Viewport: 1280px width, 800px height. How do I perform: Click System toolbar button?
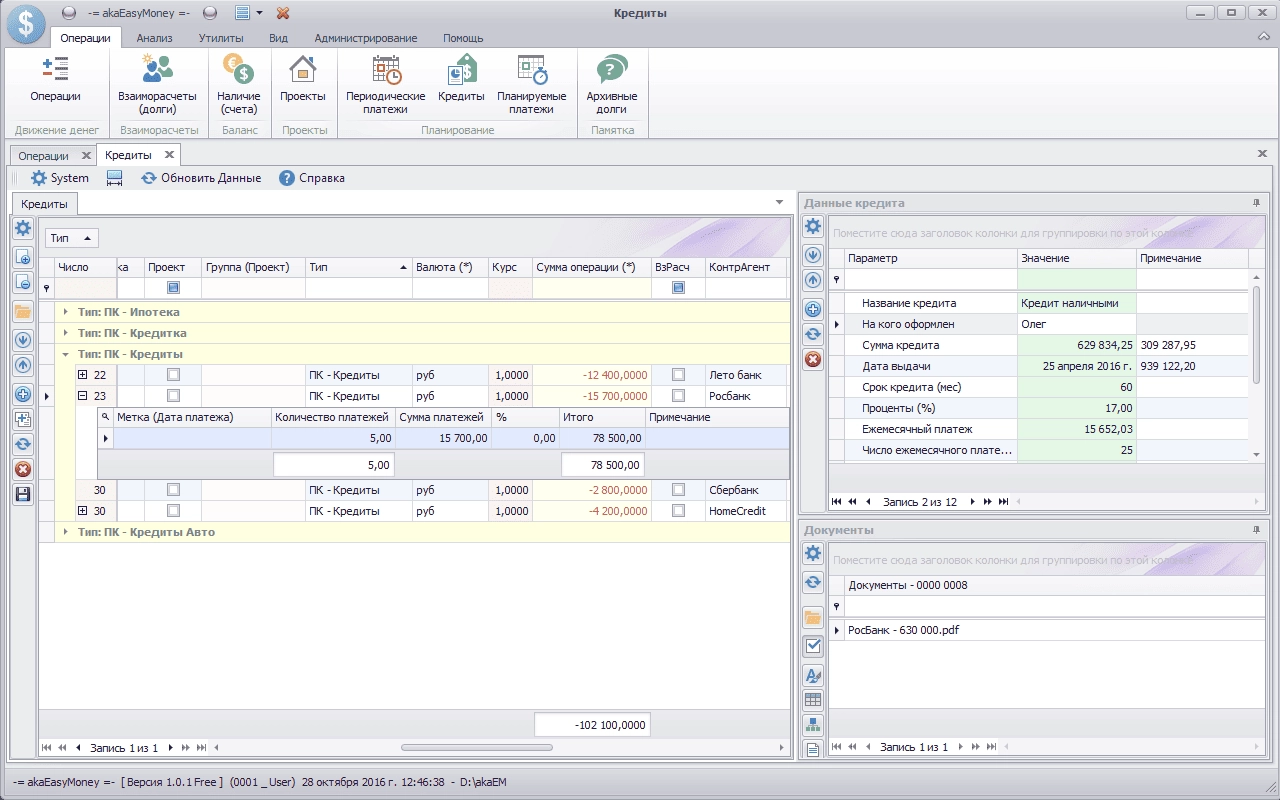(60, 178)
